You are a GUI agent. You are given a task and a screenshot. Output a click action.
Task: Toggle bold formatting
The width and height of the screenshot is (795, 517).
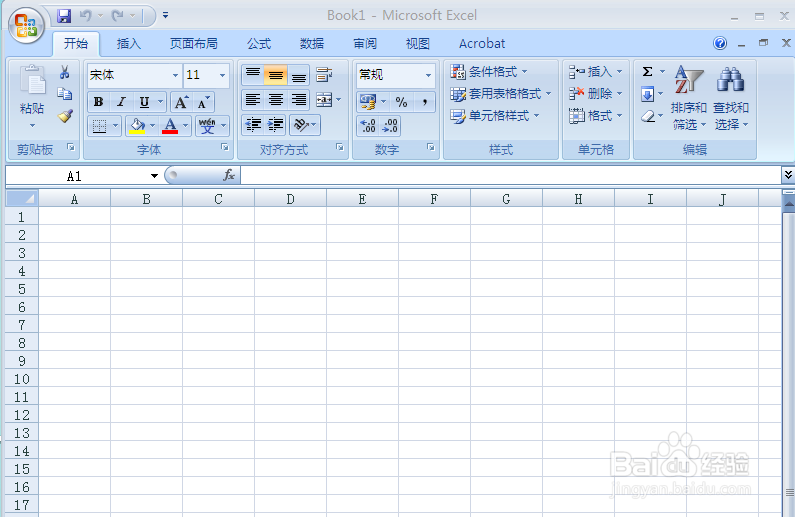(x=98, y=102)
